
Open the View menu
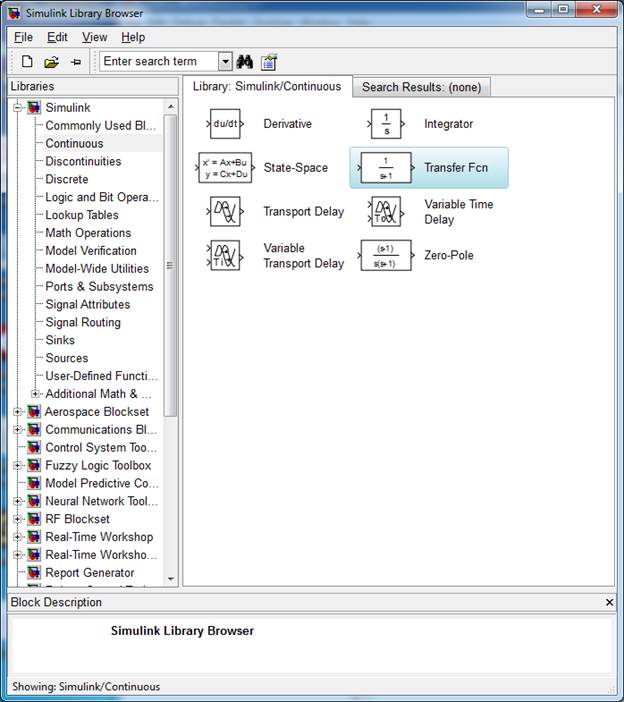coord(94,37)
